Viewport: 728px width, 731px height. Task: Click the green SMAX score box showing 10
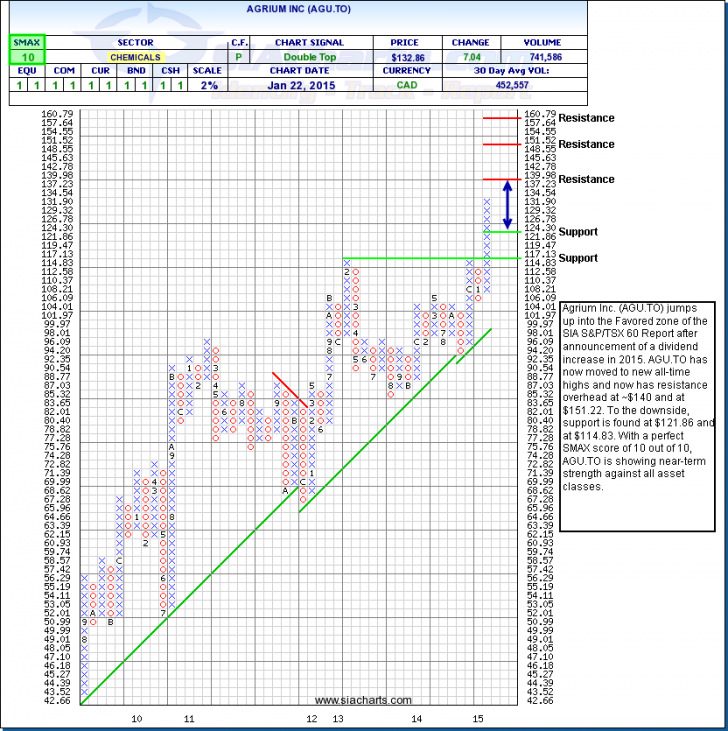[x=20, y=59]
